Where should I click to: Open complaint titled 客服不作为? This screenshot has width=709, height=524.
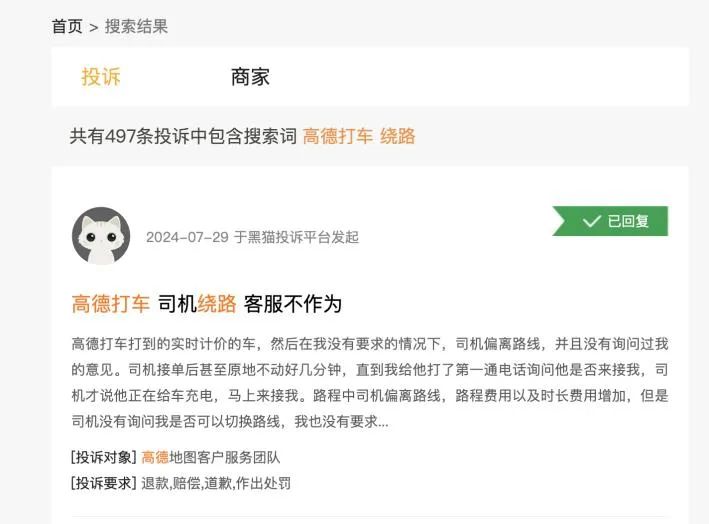tap(207, 303)
